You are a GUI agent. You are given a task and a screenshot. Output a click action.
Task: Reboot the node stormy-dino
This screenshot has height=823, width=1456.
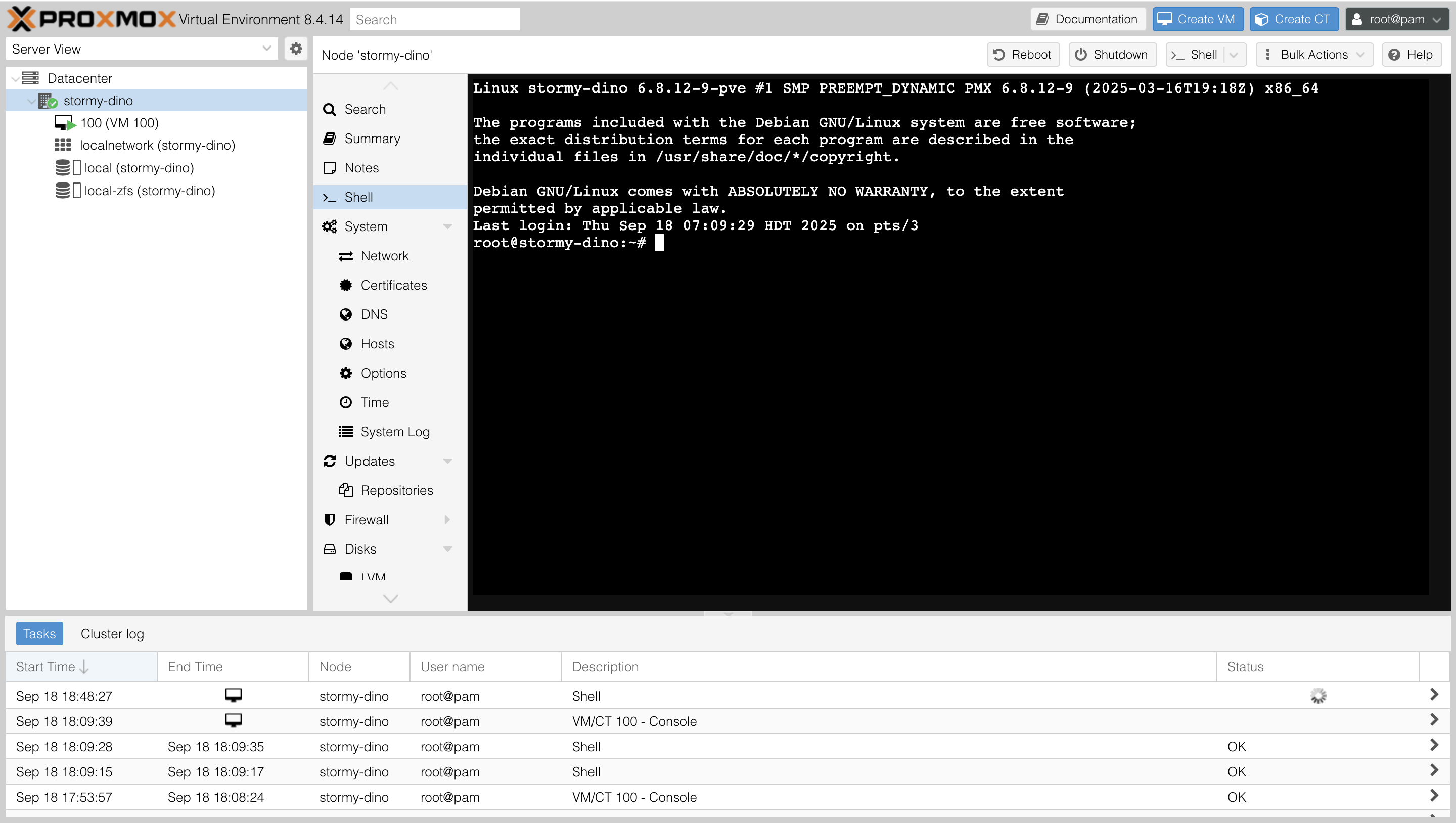pyautogui.click(x=1023, y=54)
